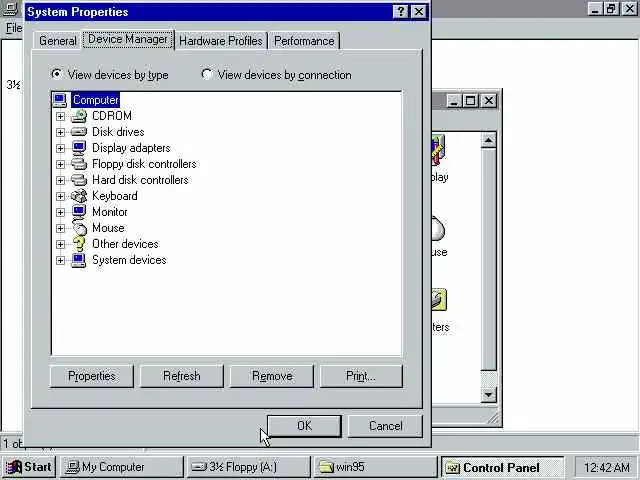Click the Mouse device icon
Screen dimensions: 640x480
pyautogui.click(x=79, y=228)
